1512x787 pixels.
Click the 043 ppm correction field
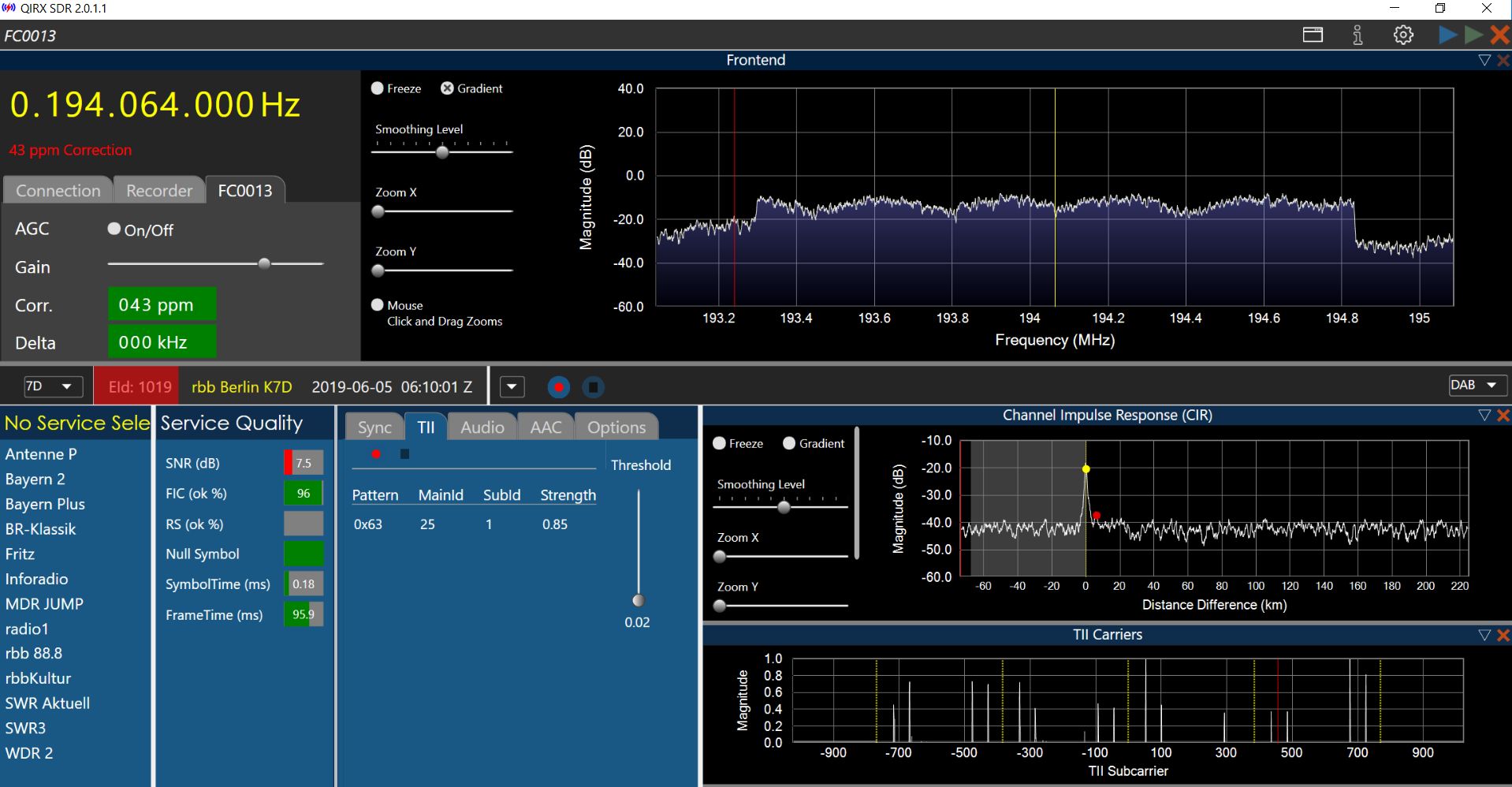pyautogui.click(x=162, y=305)
